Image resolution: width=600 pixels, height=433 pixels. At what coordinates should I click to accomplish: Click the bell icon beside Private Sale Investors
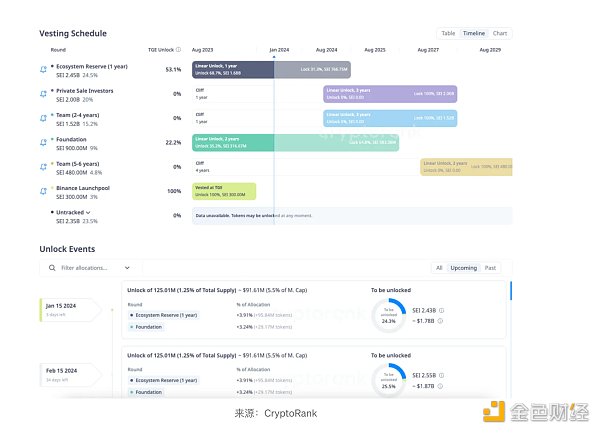click(x=43, y=94)
